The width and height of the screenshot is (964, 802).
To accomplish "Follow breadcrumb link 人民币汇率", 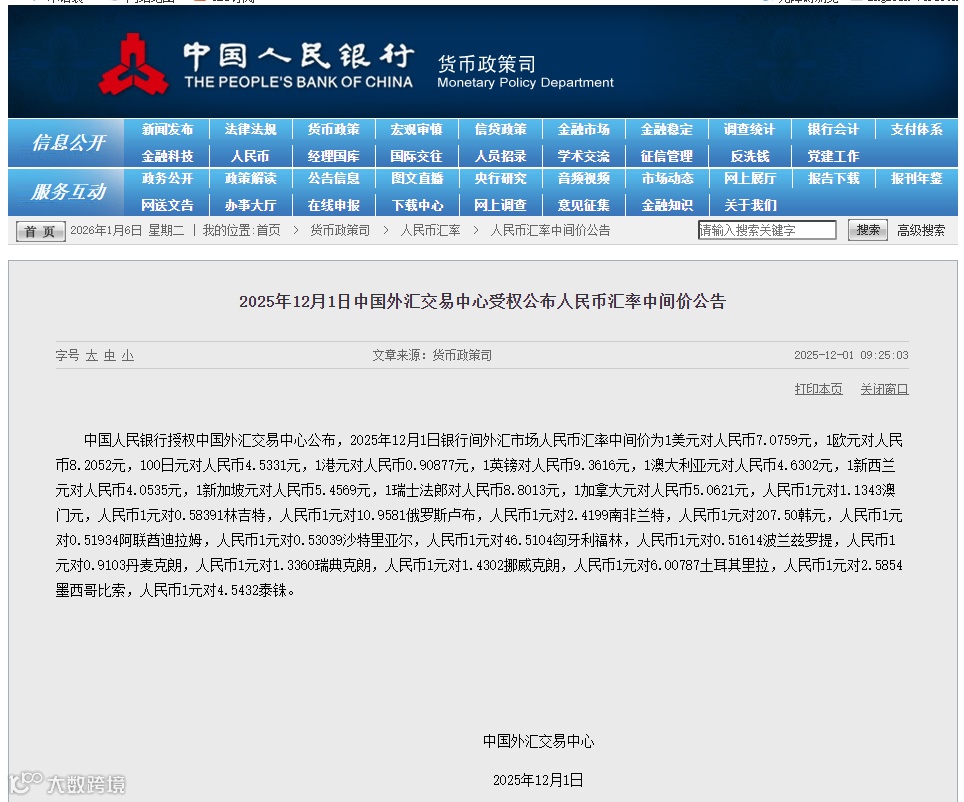I will (x=430, y=231).
